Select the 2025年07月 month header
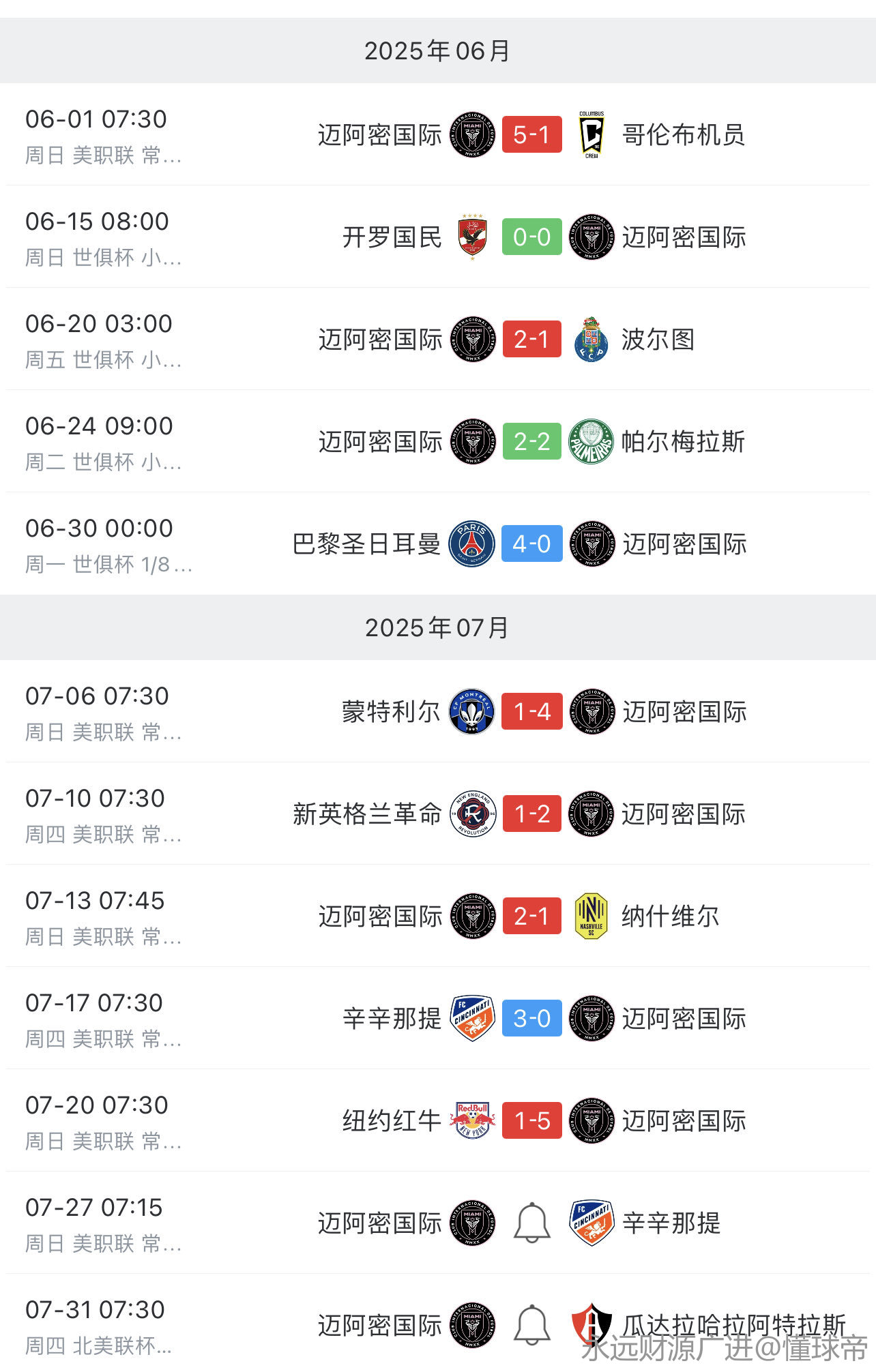Screen dimensions: 876x1372 438,627
